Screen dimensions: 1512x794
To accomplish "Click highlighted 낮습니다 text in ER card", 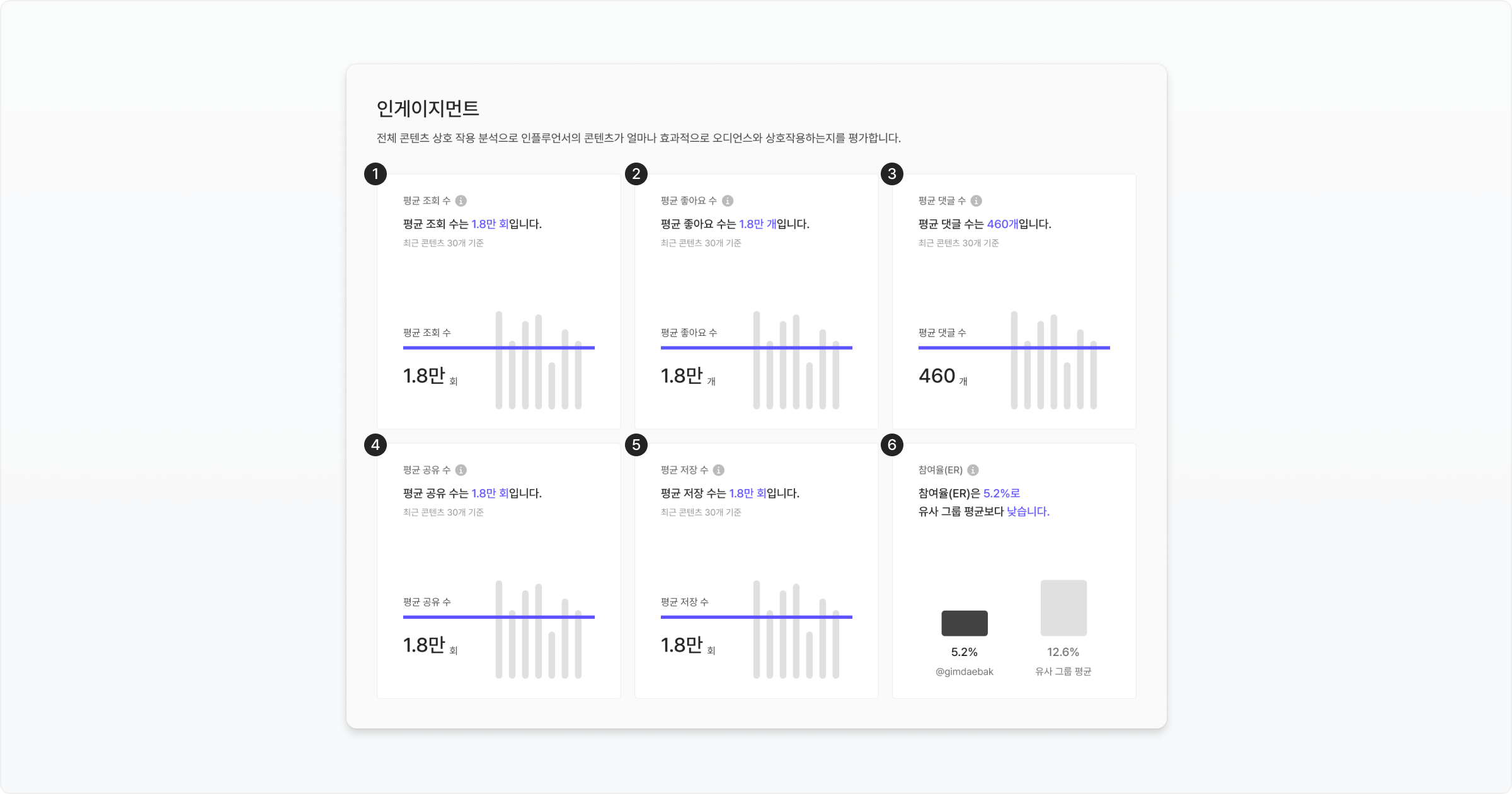I will 1028,512.
